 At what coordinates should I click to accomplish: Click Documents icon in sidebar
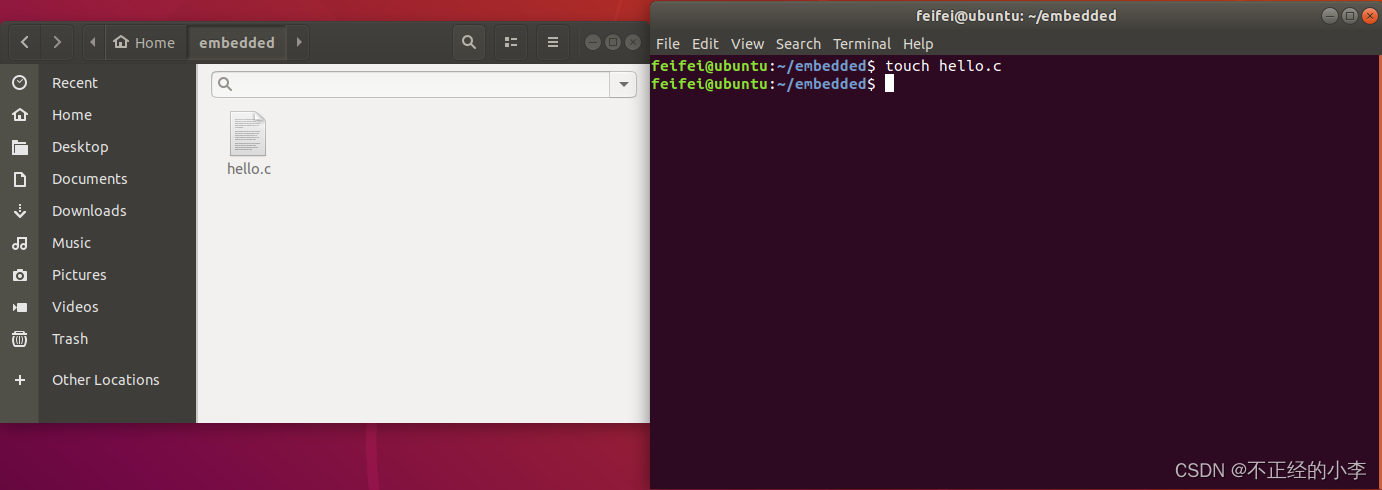19,179
